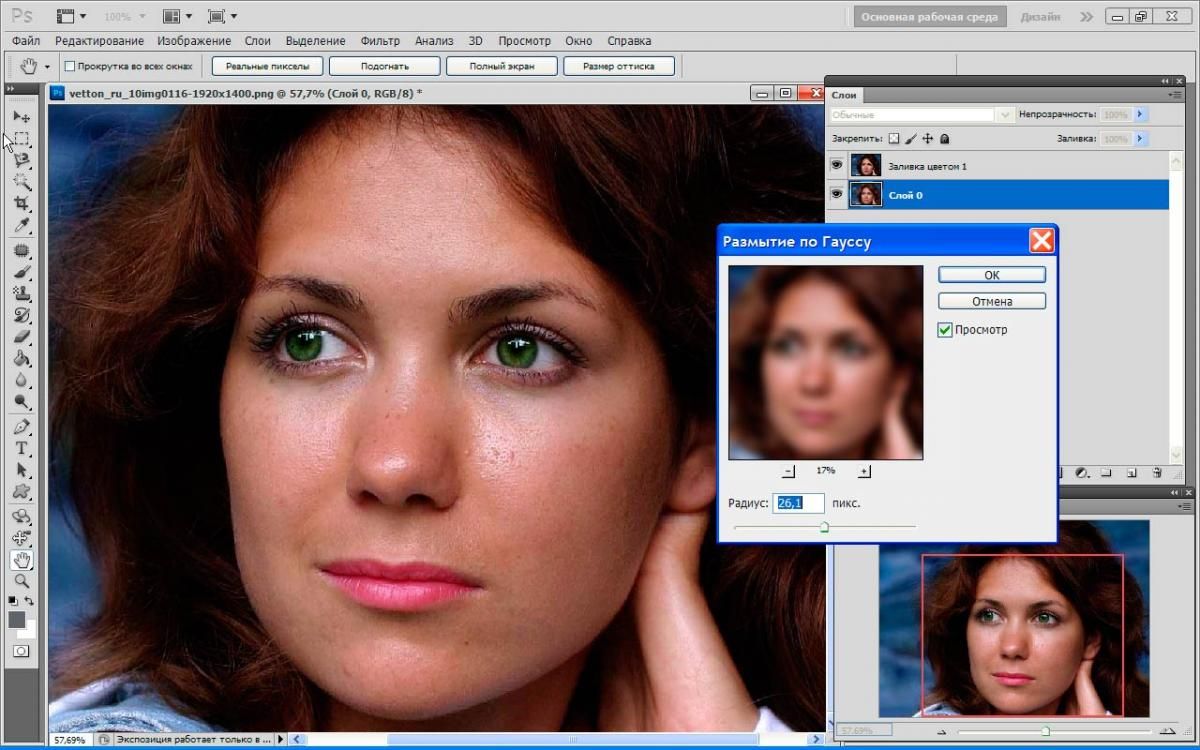Click the Navigator zoom slider handle

click(1046, 731)
